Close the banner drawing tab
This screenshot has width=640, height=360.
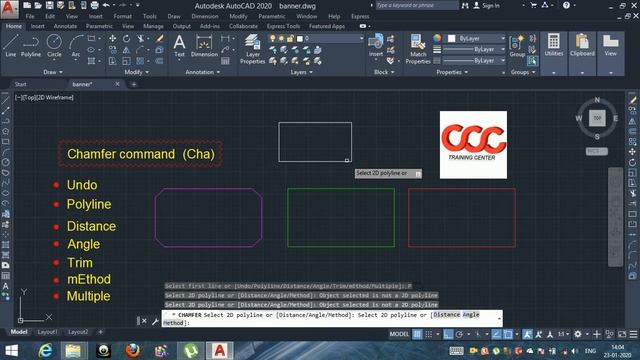(x=118, y=84)
